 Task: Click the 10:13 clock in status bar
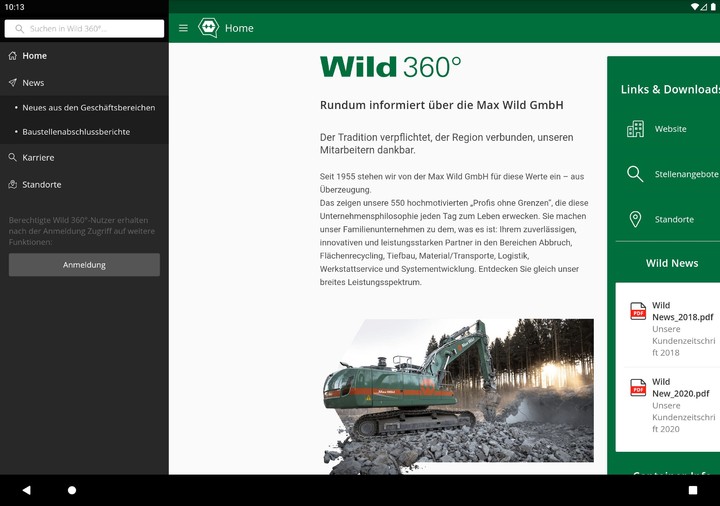[14, 7]
